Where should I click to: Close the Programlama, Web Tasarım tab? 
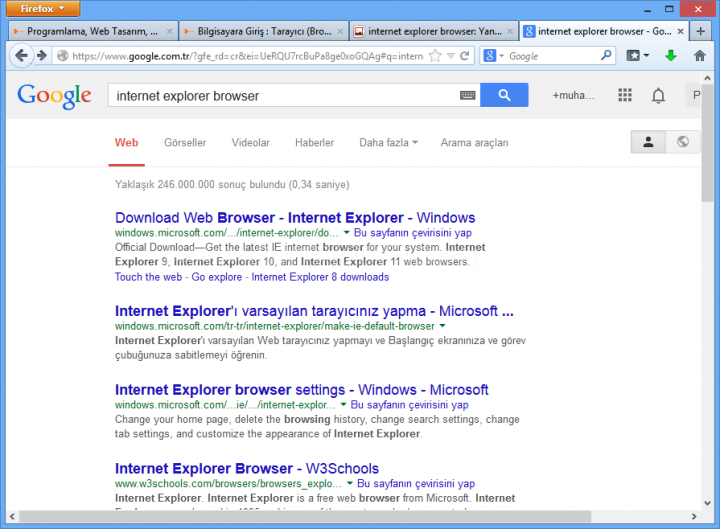(169, 31)
